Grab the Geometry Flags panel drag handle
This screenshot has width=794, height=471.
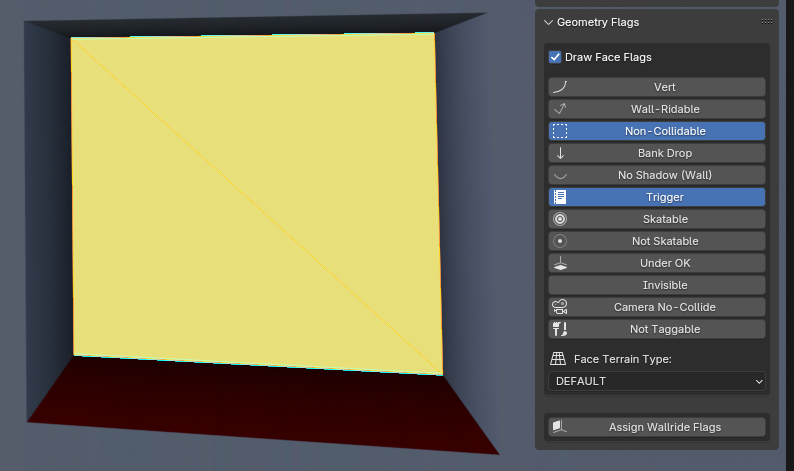coord(766,21)
